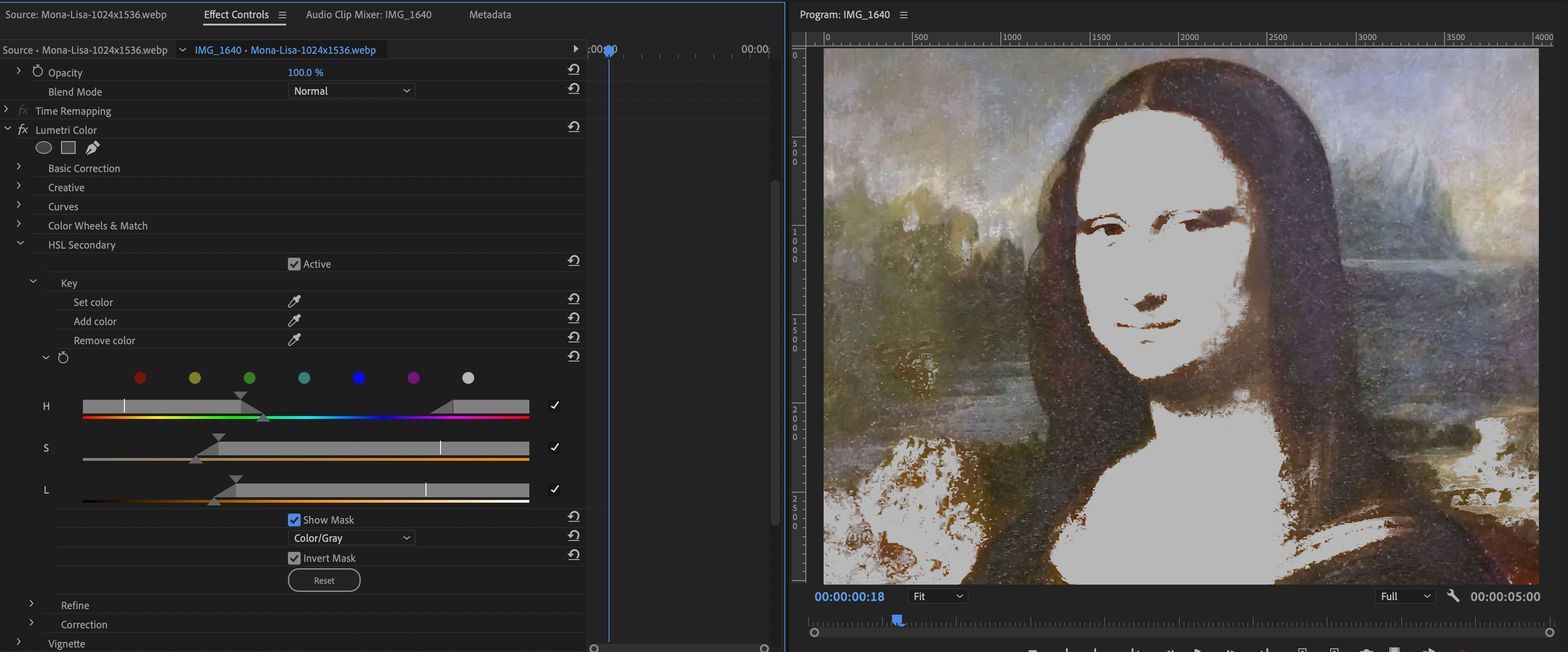Switch to the Metadata tab
1568x652 pixels.
coord(489,15)
